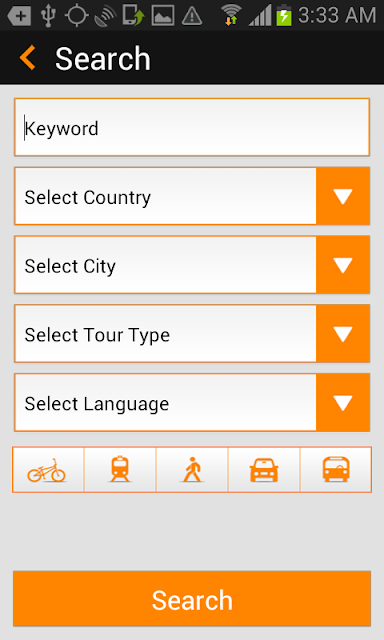The width and height of the screenshot is (384, 640).
Task: Tap the battery charging icon
Action: 284,16
